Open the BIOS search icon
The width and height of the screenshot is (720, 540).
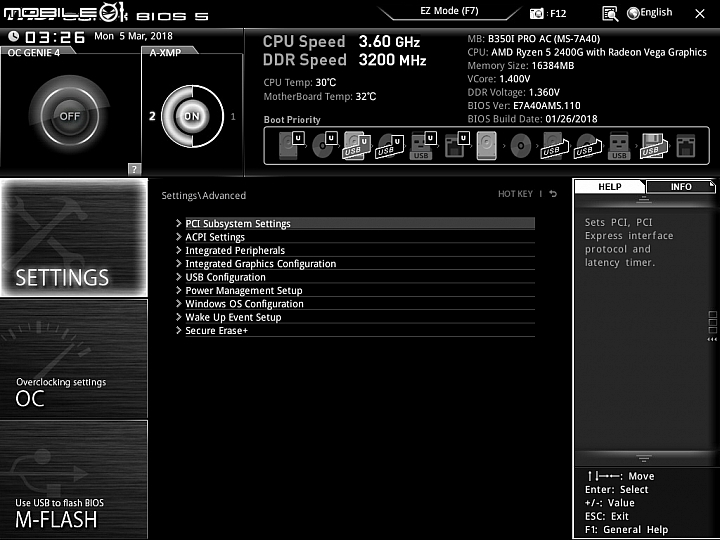click(610, 13)
